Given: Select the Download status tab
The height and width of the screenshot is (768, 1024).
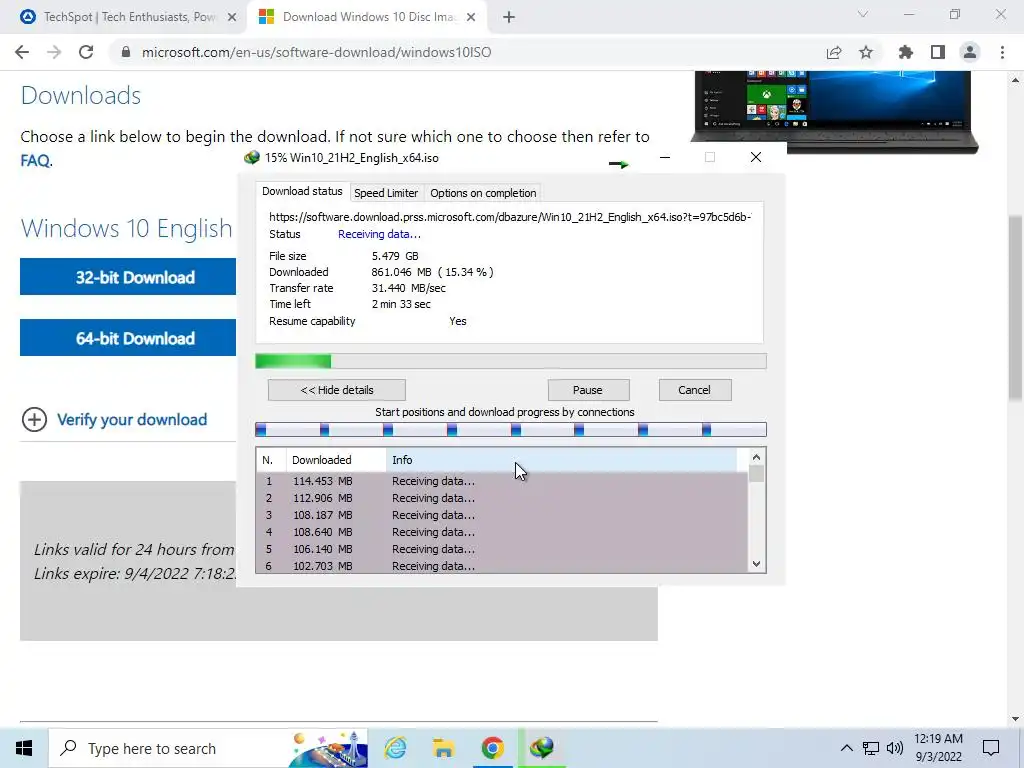Looking at the screenshot, I should (302, 191).
